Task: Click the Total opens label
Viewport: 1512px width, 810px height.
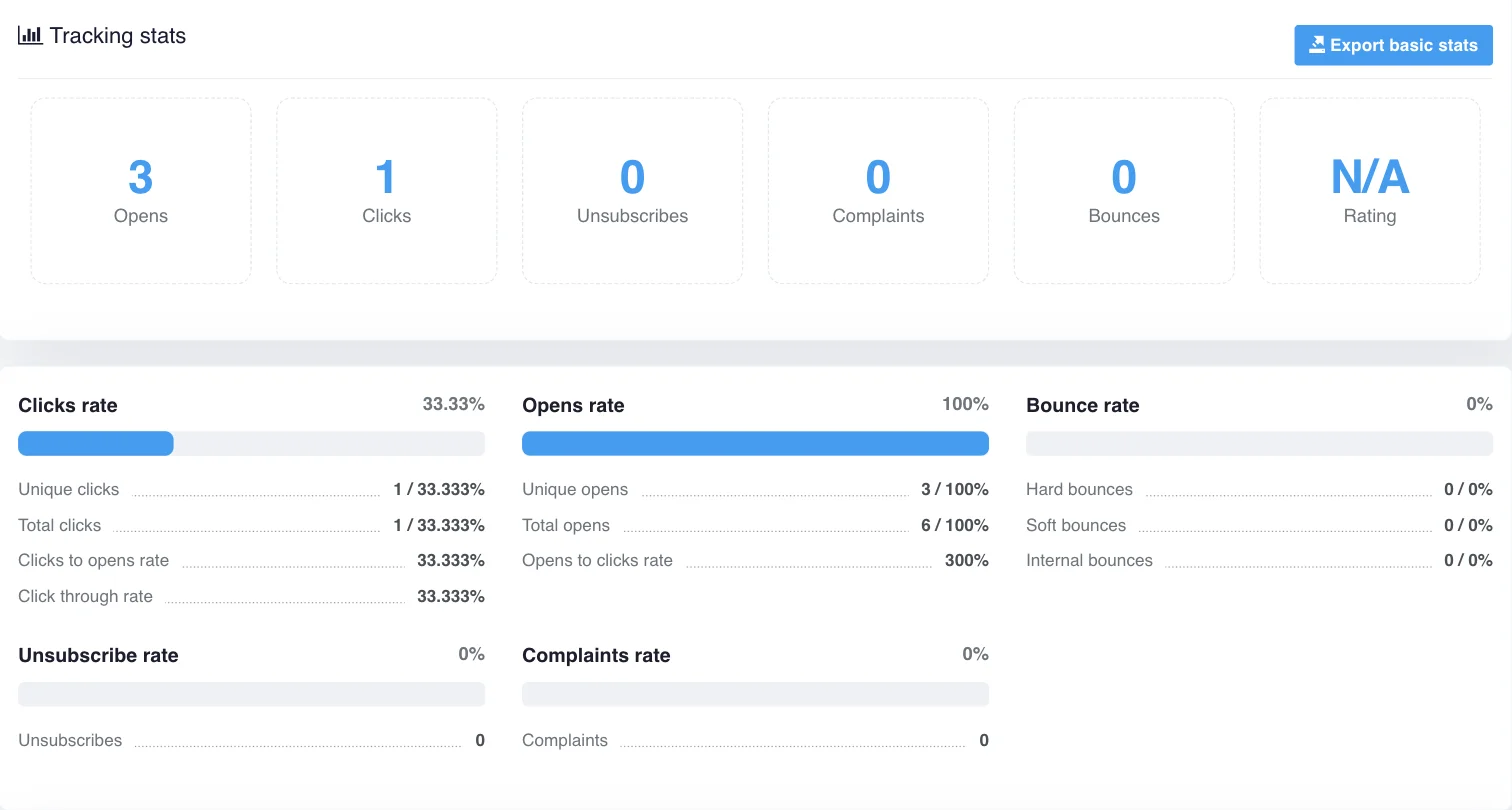Action: (566, 525)
